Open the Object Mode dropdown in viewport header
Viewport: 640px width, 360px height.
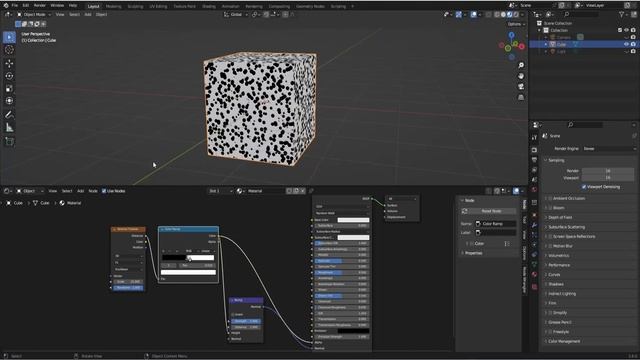point(34,14)
